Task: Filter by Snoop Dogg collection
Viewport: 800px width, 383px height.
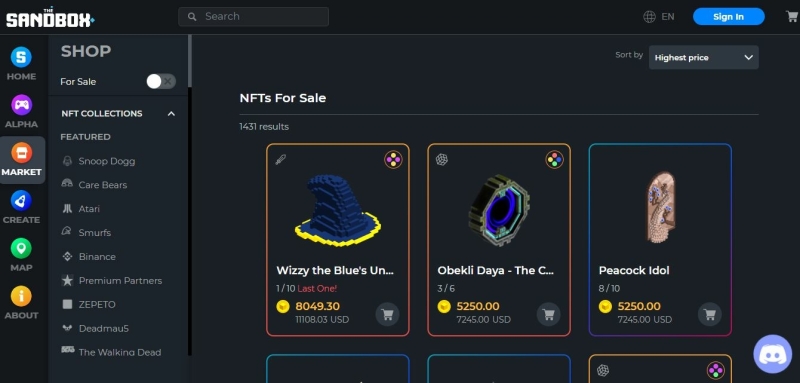Action: click(107, 161)
